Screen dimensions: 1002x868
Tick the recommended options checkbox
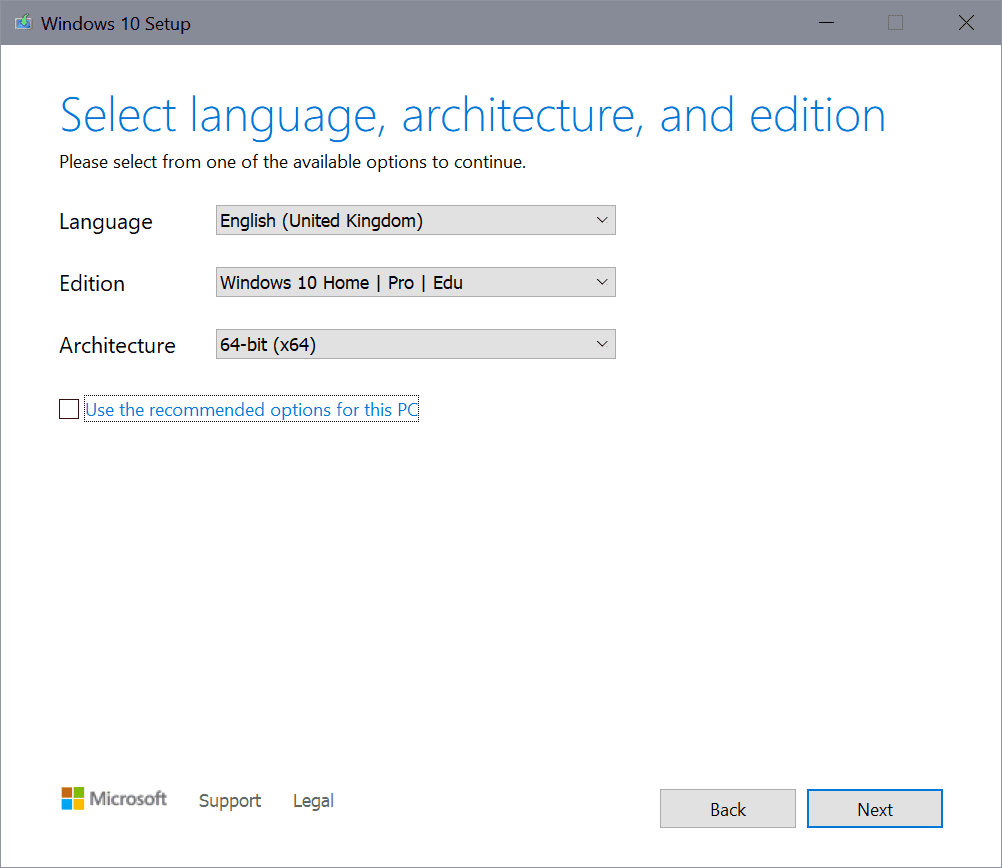click(69, 409)
